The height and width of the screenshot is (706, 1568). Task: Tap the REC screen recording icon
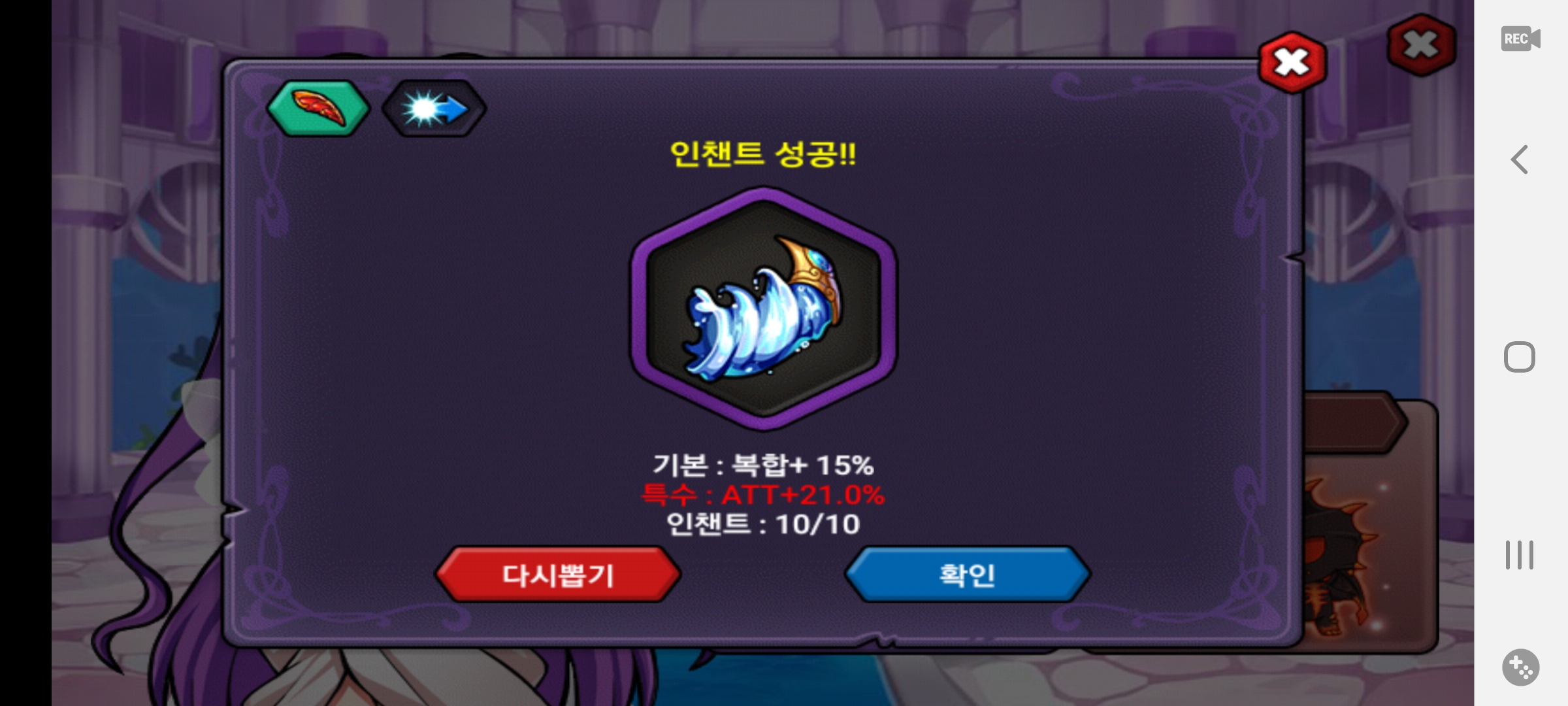click(x=1520, y=39)
